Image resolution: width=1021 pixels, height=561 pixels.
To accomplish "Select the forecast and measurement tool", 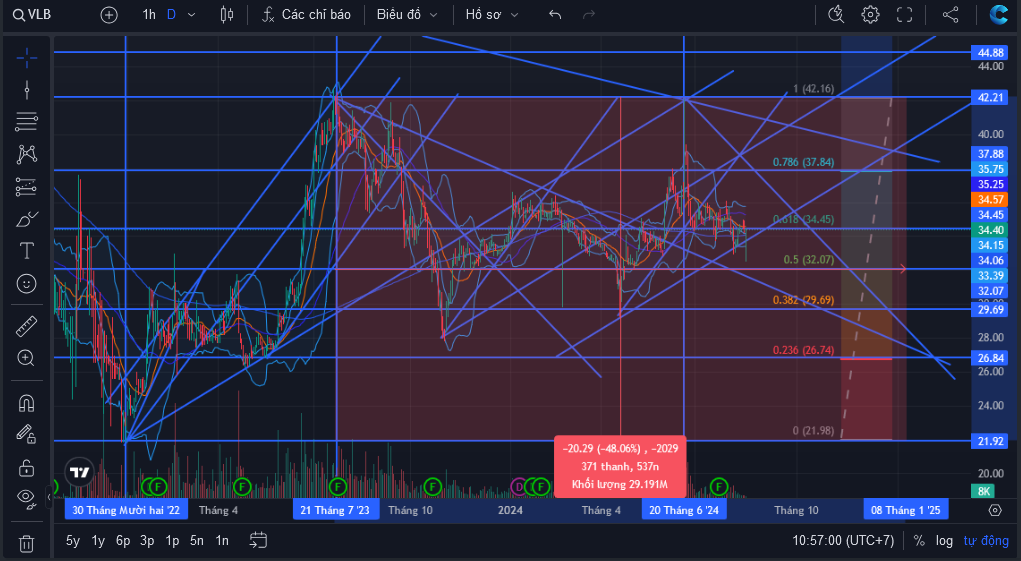I will [x=27, y=187].
